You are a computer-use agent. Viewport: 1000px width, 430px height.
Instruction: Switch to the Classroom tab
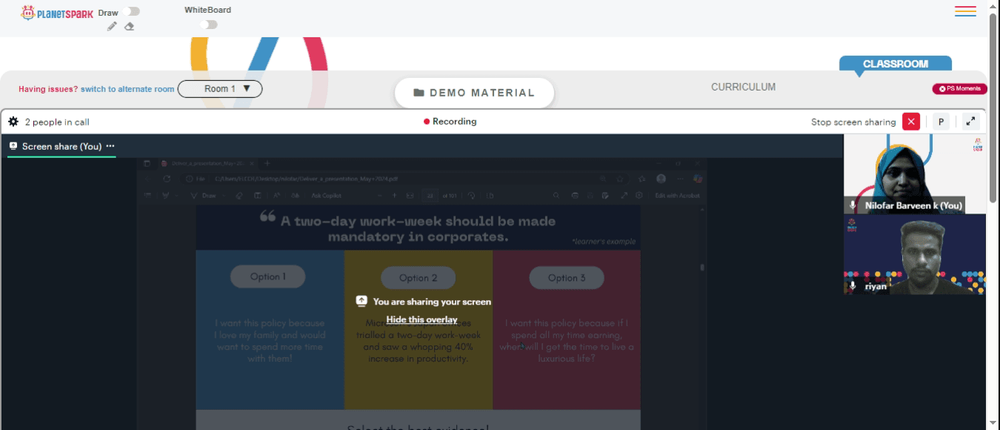pos(895,64)
